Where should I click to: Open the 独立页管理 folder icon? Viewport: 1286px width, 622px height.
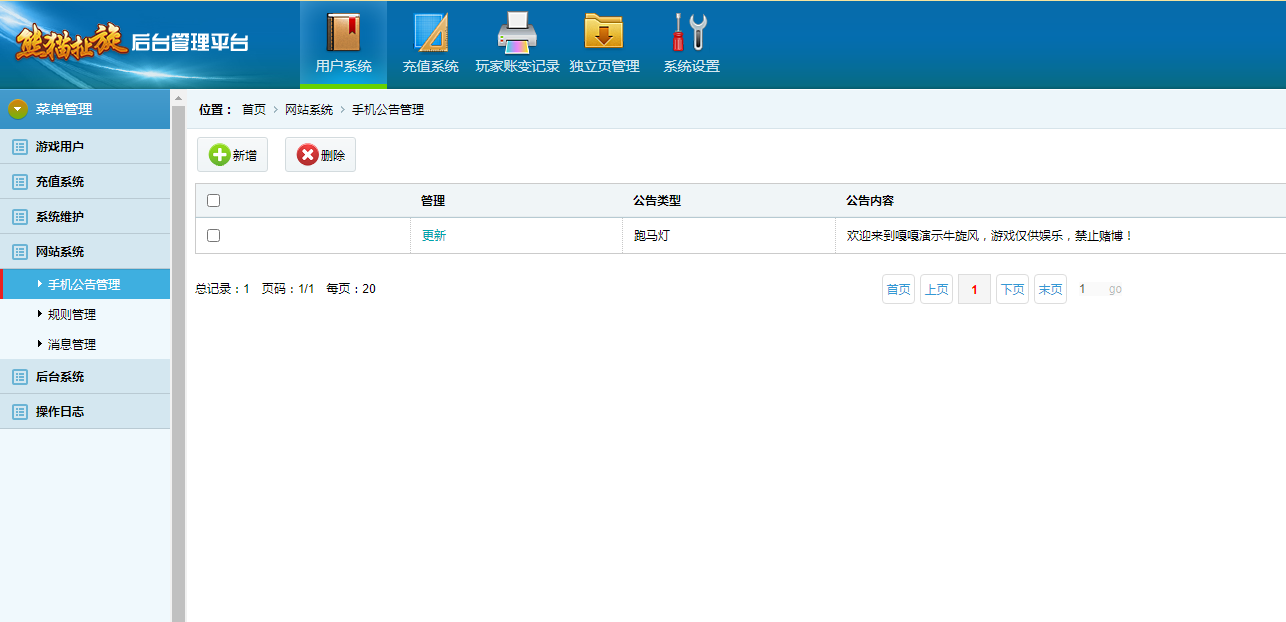point(604,32)
